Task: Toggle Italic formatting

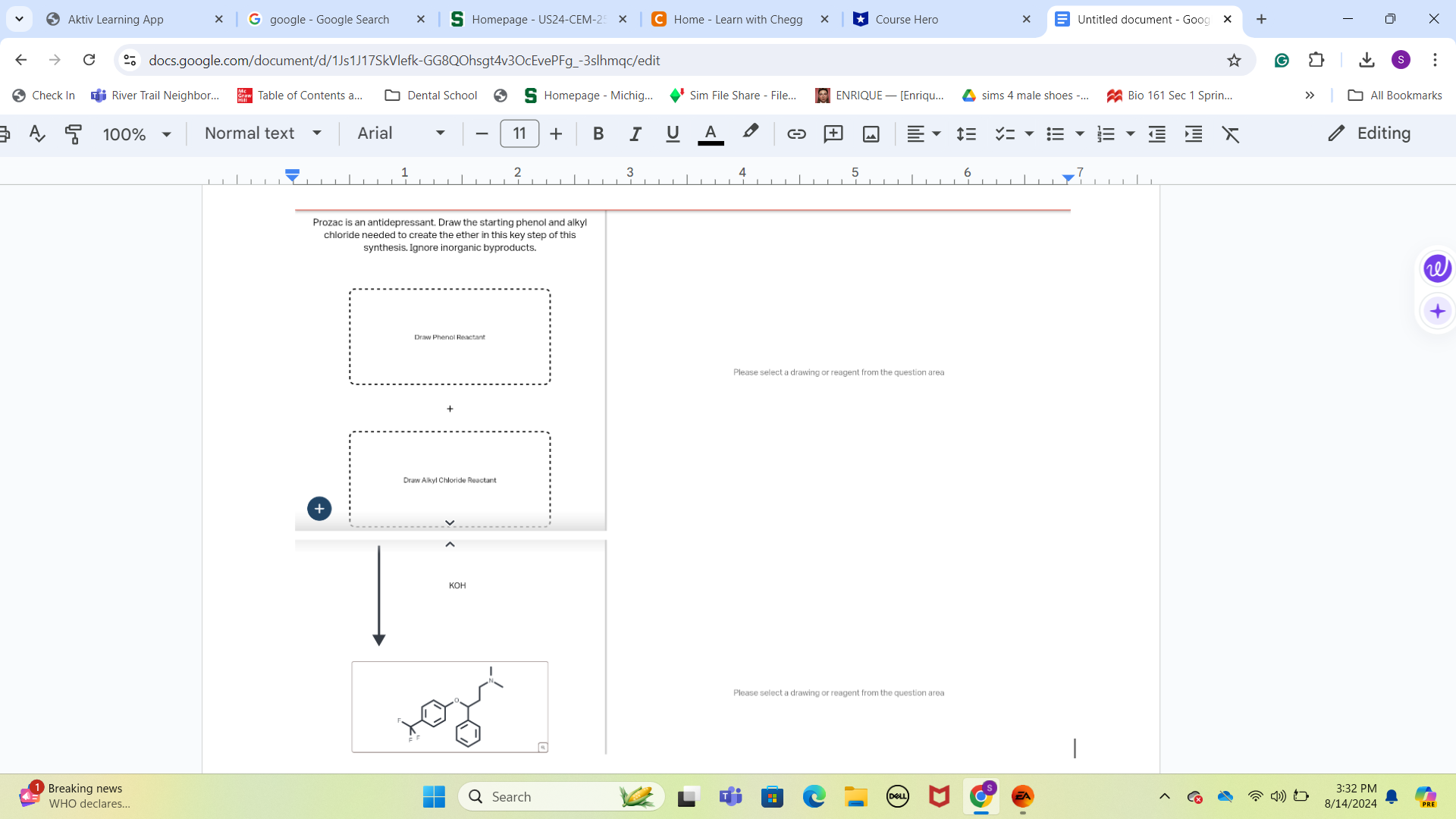Action: tap(635, 134)
